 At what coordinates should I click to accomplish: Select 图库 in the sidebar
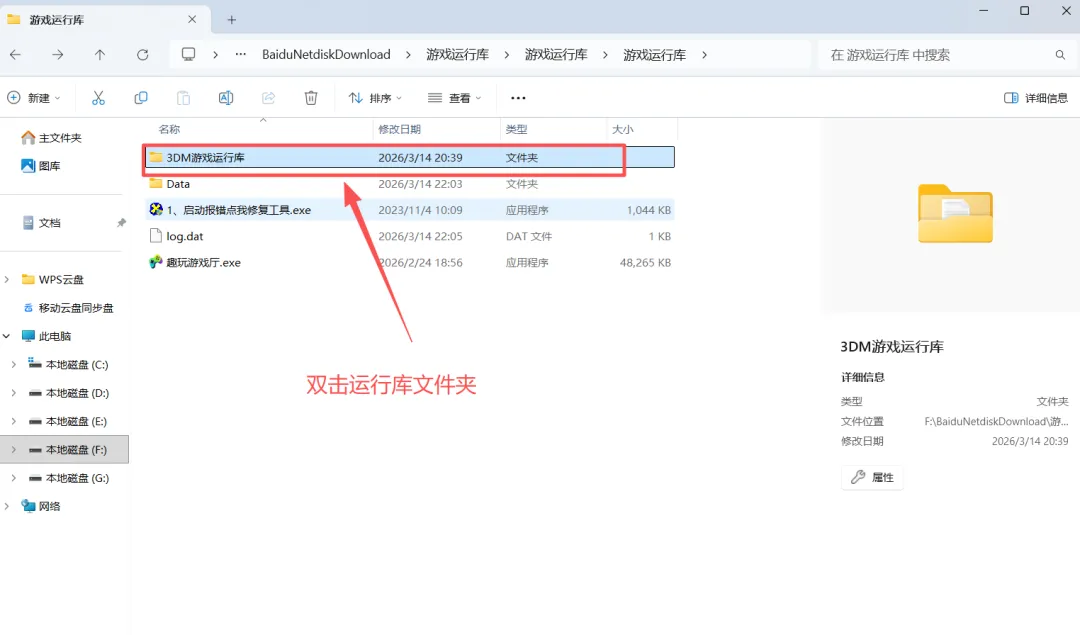[x=49, y=166]
